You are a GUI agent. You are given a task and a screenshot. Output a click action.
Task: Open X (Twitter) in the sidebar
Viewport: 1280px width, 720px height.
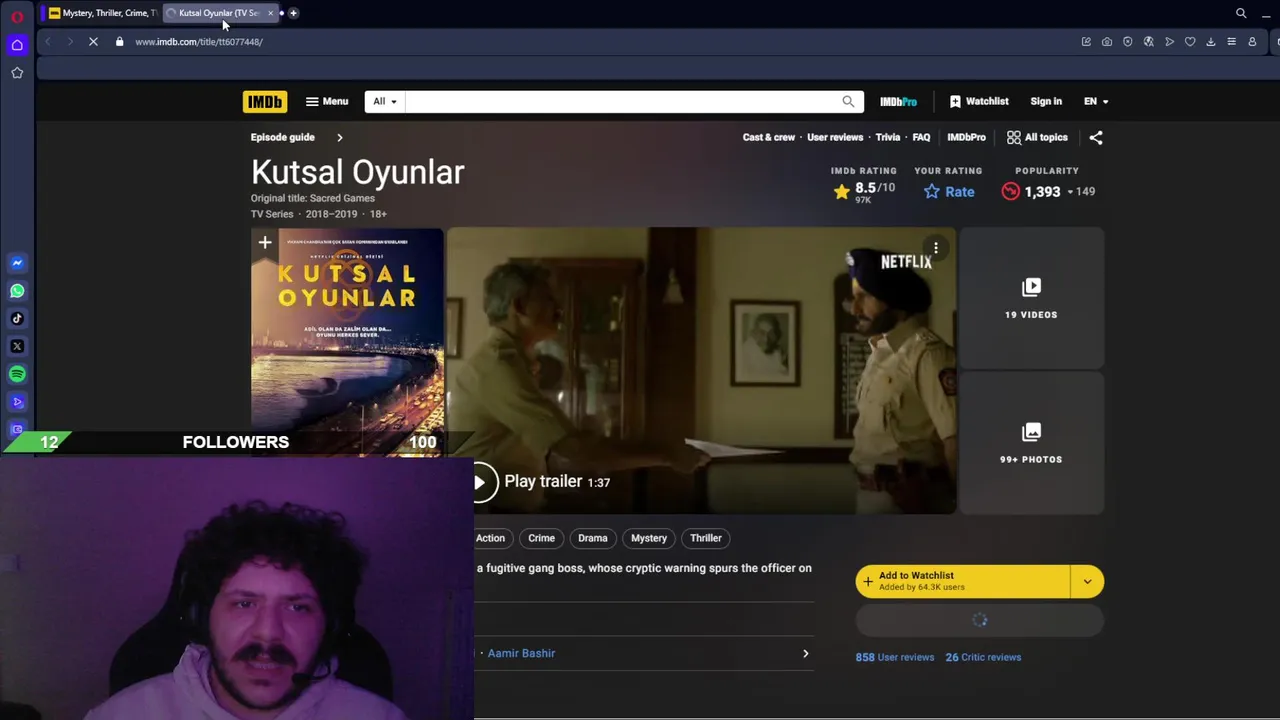pyautogui.click(x=17, y=346)
